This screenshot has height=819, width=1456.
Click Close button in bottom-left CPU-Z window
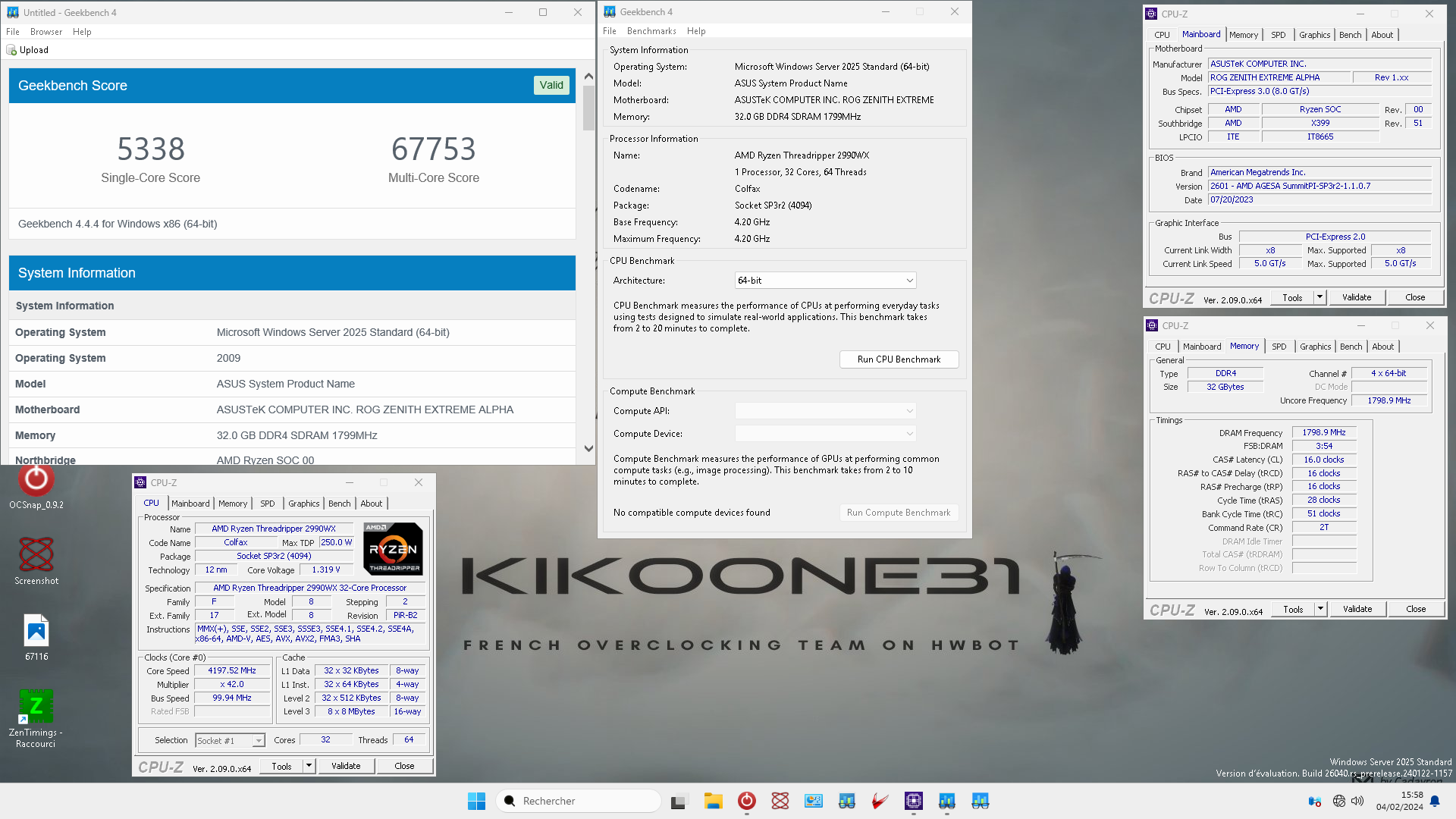(404, 766)
